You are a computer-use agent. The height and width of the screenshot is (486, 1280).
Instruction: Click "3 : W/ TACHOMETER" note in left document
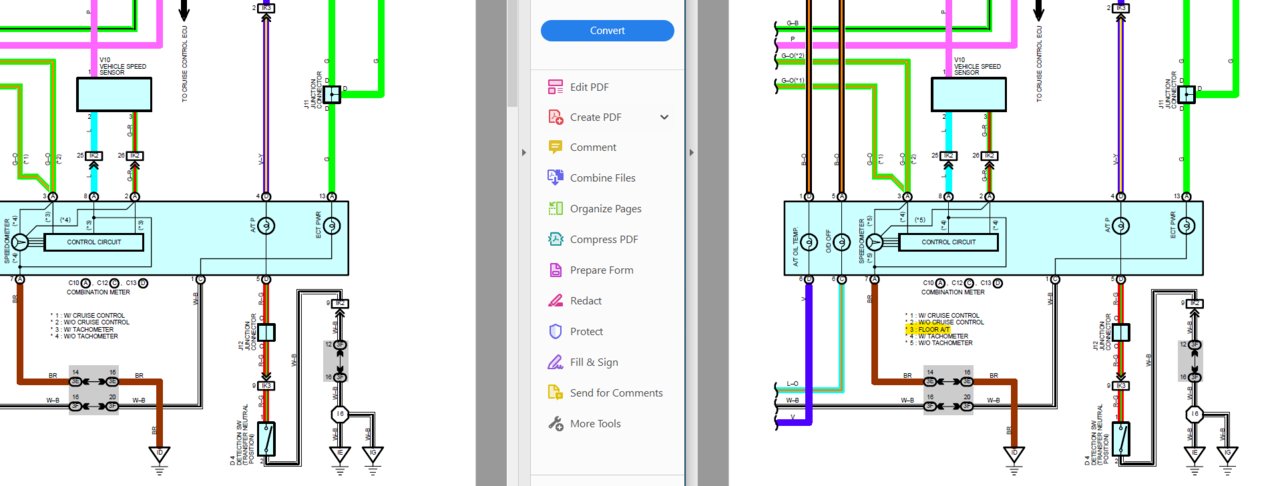(83, 329)
